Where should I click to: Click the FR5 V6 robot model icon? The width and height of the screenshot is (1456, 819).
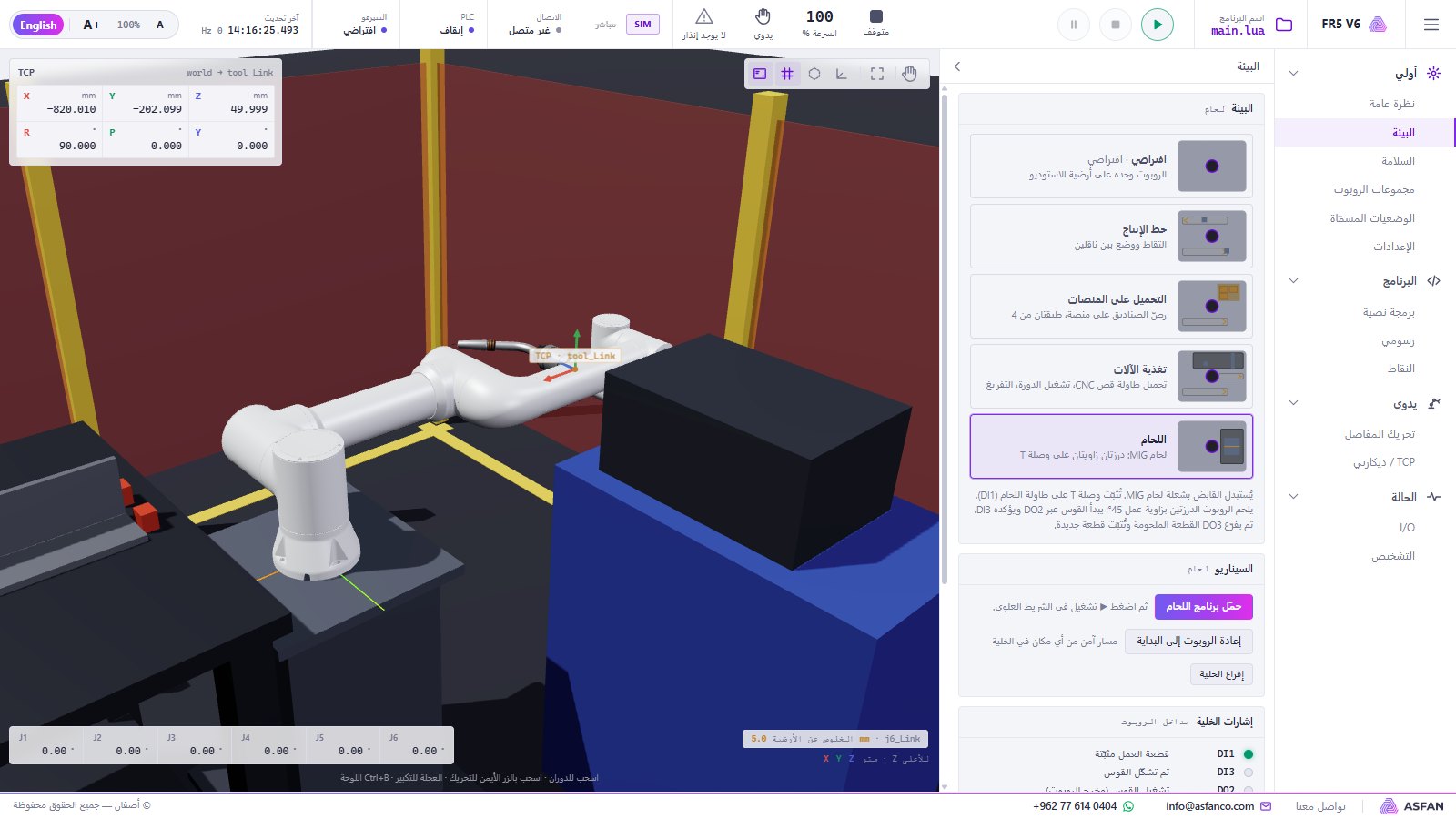click(x=1378, y=25)
